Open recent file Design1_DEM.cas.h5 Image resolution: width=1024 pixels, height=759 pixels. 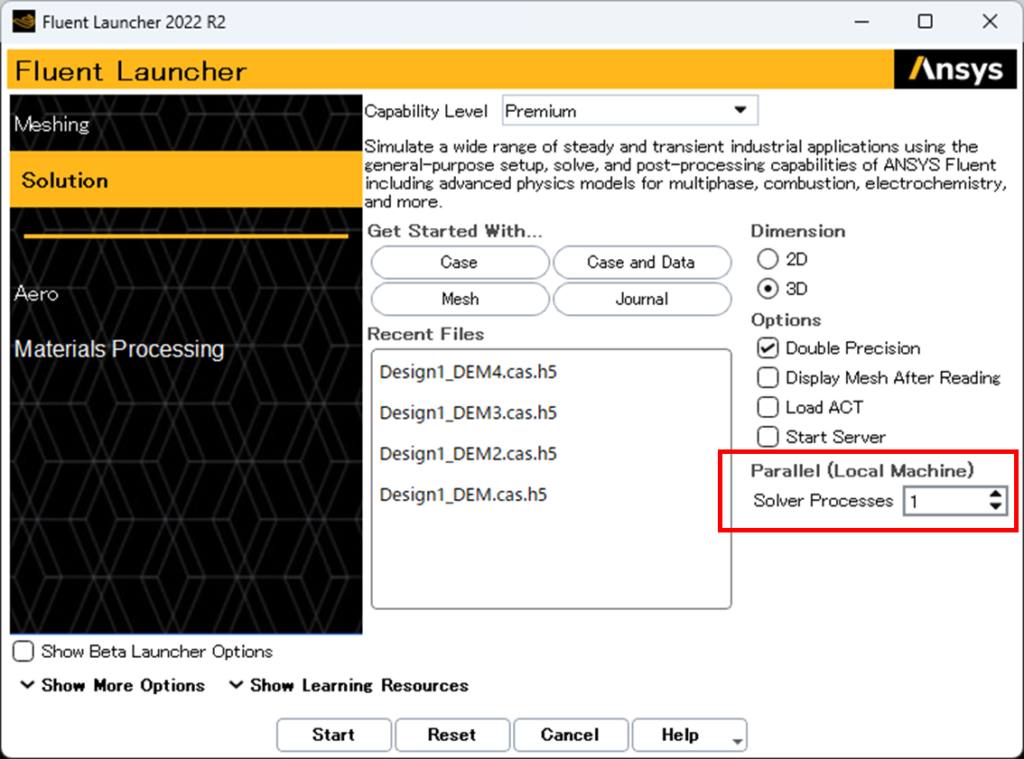tap(463, 494)
